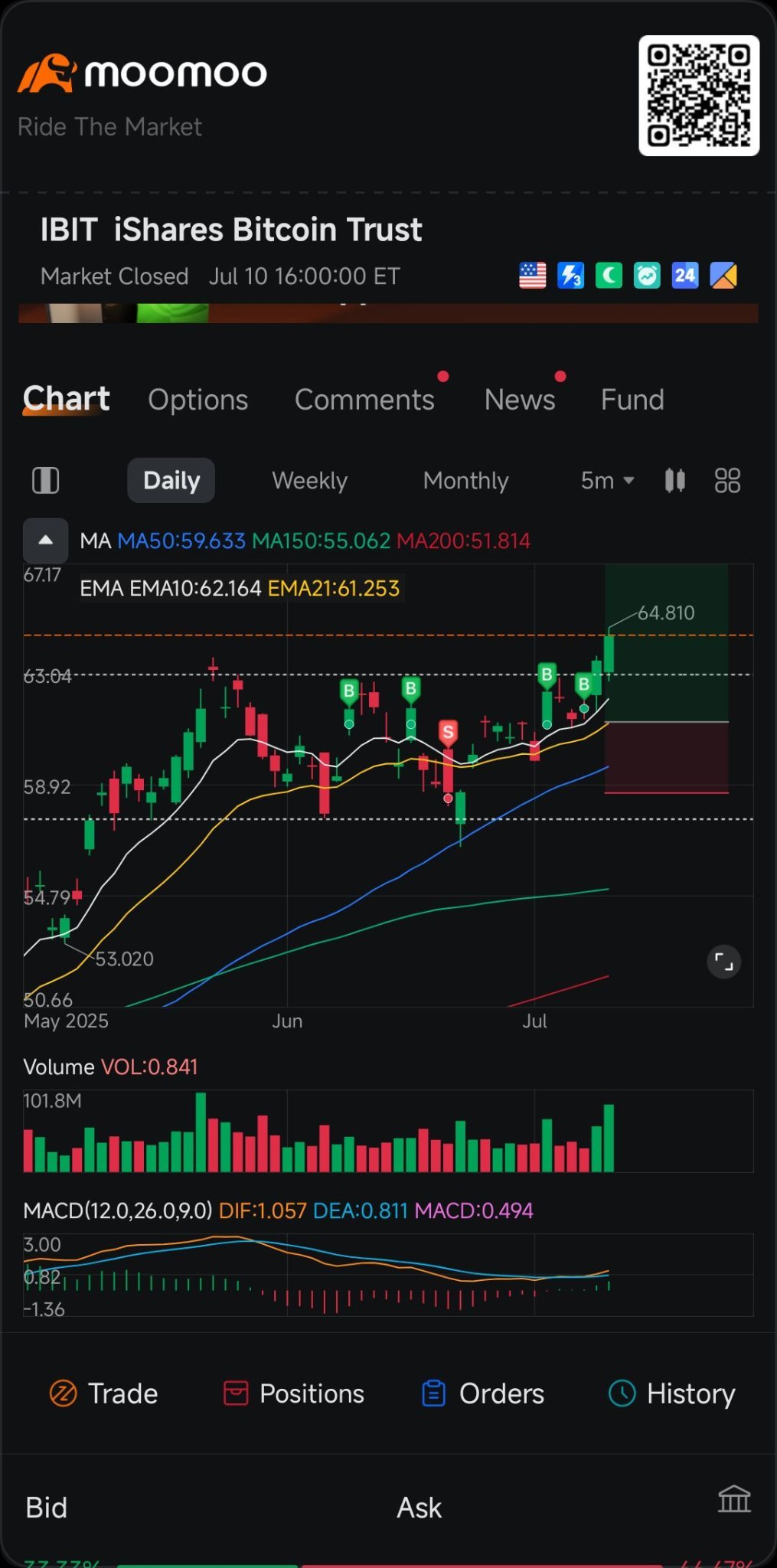Screen dimensions: 777x1568
Task: Tap the IBIT iShares Bitcoin Trust title
Action: (x=231, y=230)
